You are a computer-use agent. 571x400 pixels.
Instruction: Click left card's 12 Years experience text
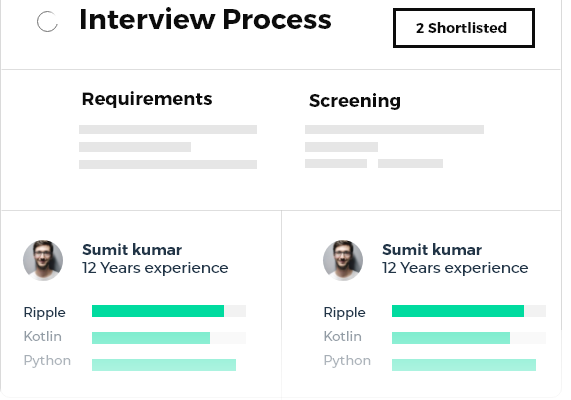click(x=155, y=268)
